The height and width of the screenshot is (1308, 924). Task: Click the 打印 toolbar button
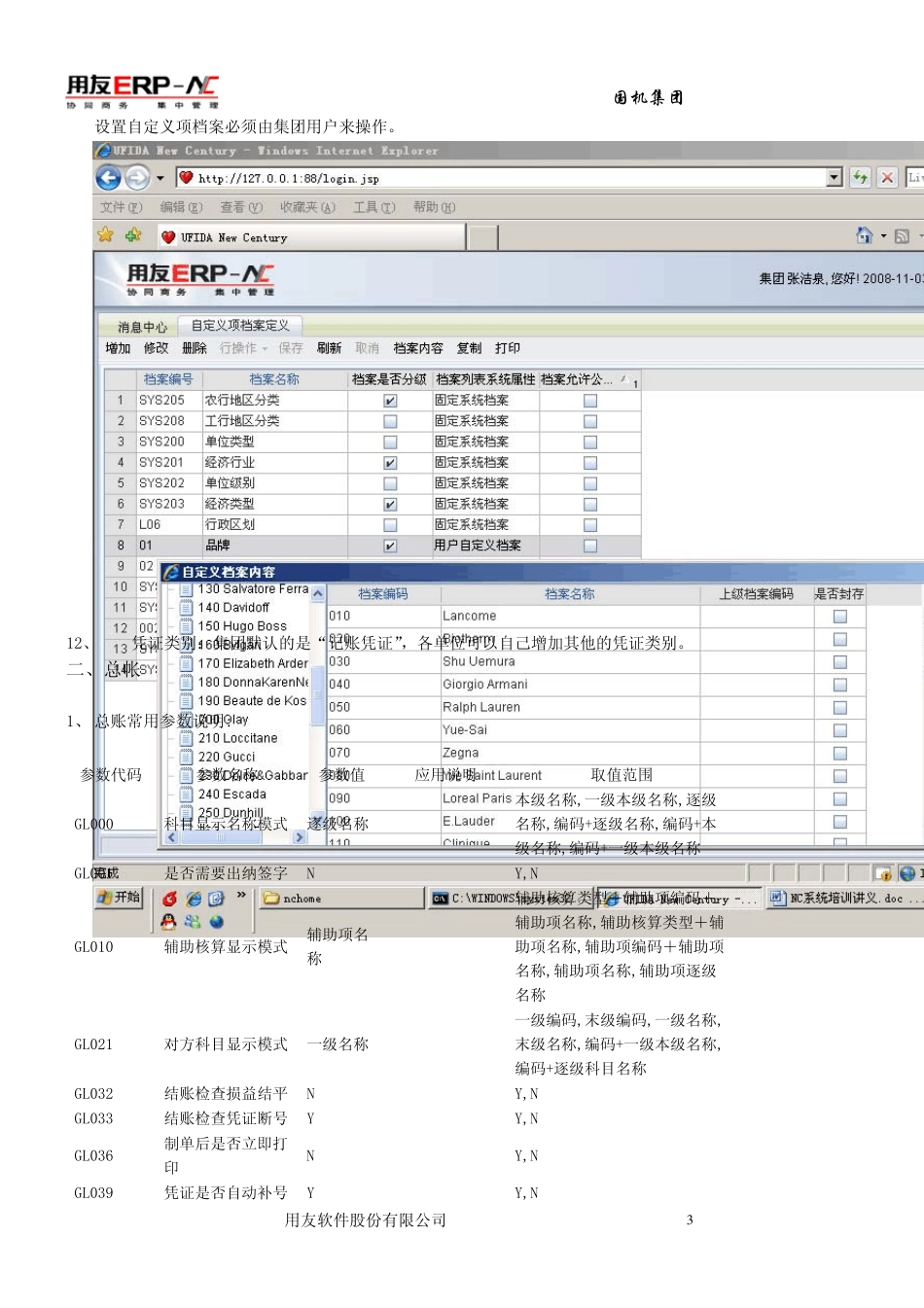point(508,348)
